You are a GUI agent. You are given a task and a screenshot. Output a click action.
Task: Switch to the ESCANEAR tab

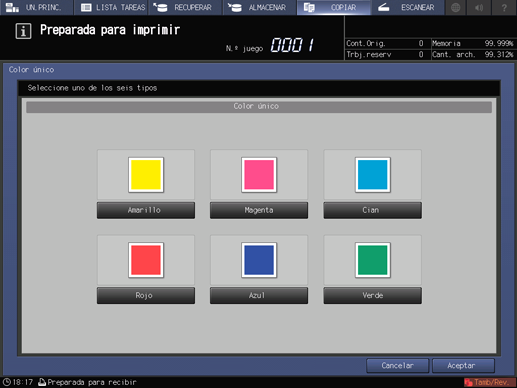[408, 7]
